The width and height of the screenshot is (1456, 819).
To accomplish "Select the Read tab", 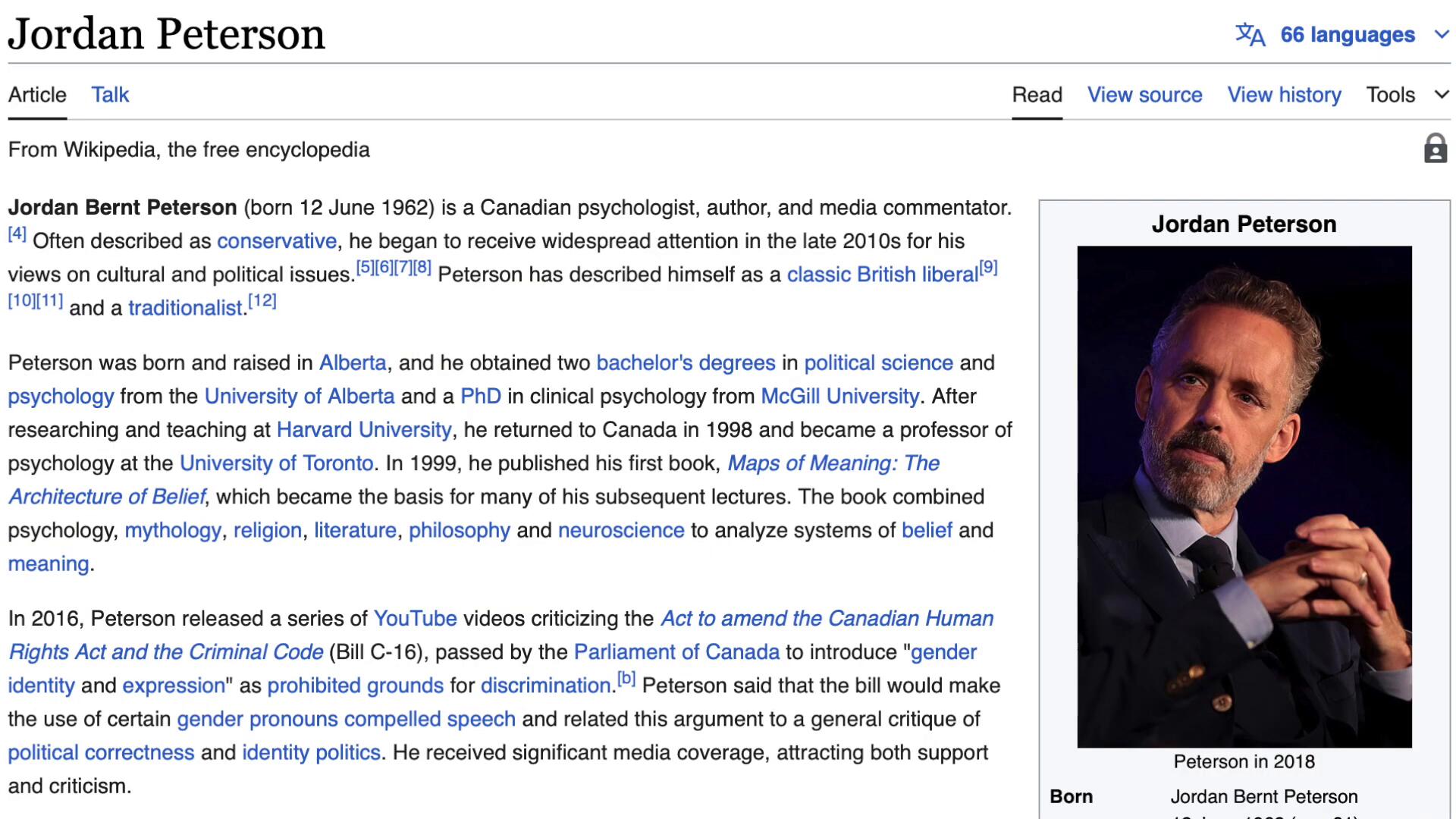I will click(x=1037, y=95).
